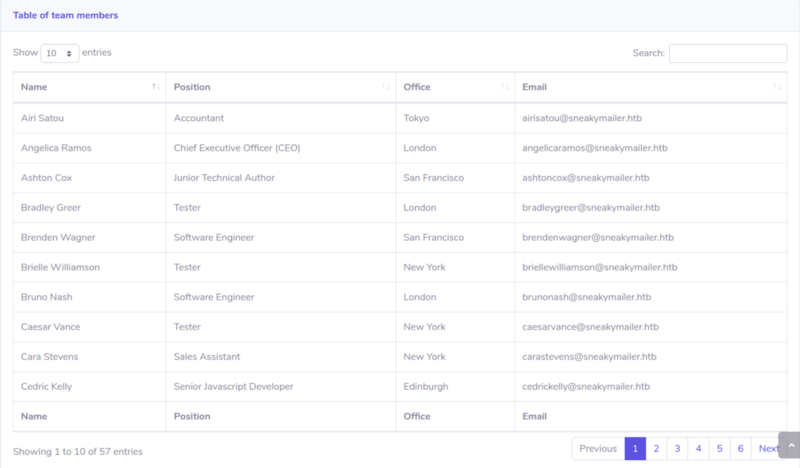
Task: Select the Airi Satou table row
Action: (400, 118)
